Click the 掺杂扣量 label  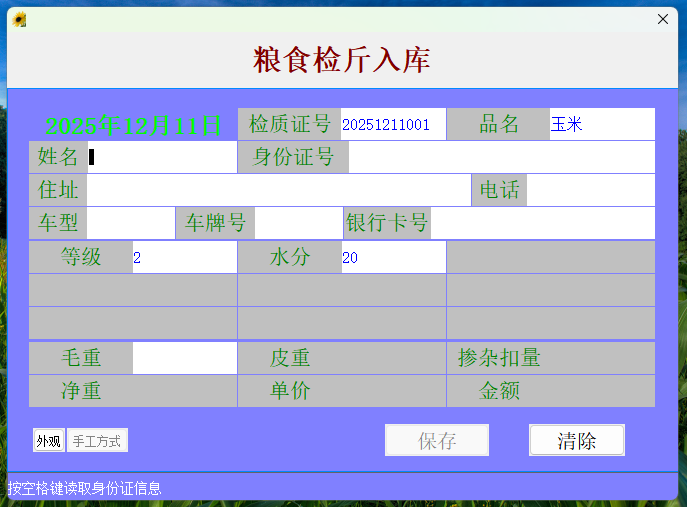tap(499, 358)
